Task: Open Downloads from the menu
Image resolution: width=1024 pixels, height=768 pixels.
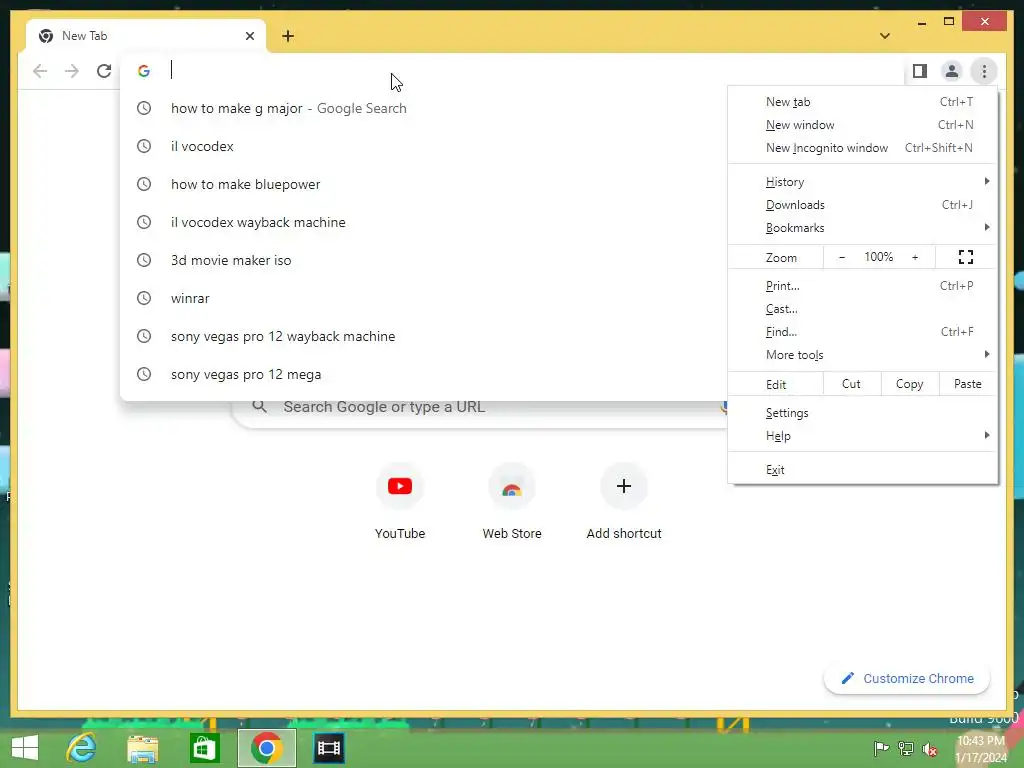Action: 863,205
